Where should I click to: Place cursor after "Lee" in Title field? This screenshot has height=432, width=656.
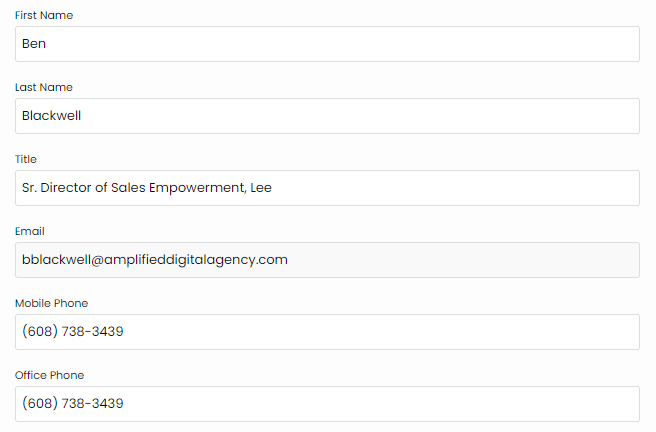click(273, 188)
